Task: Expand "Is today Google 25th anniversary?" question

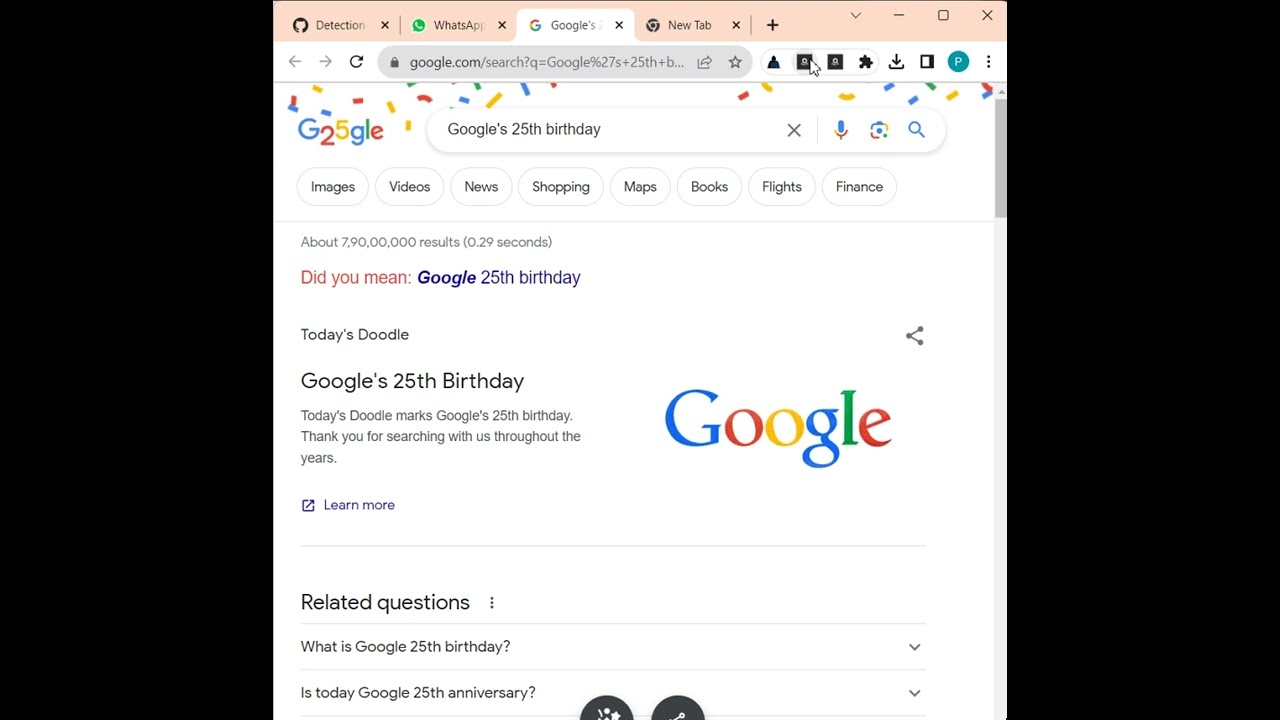Action: click(913, 693)
